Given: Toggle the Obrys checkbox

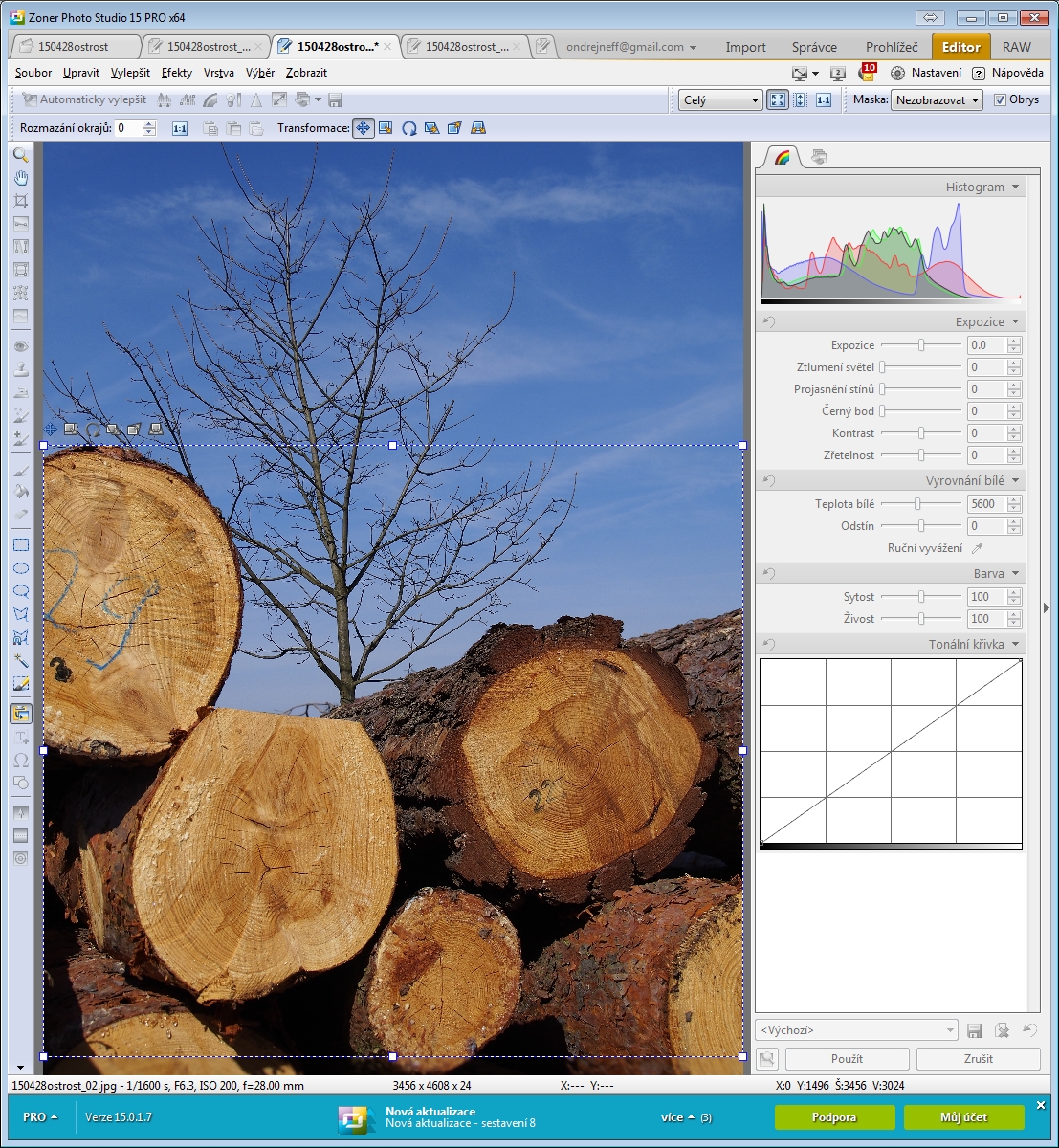Looking at the screenshot, I should click(1000, 99).
